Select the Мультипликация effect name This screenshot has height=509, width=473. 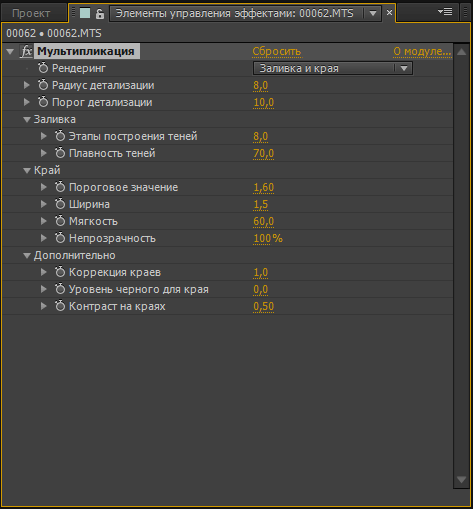86,51
